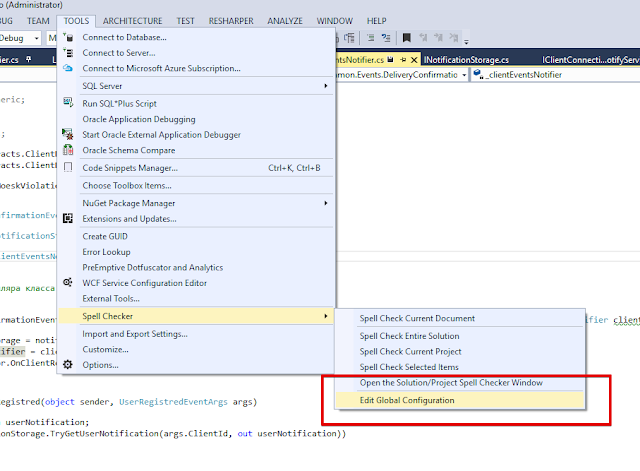Click the 'out' keyword in code
640x471 pixels.
pyautogui.click(x=244, y=433)
